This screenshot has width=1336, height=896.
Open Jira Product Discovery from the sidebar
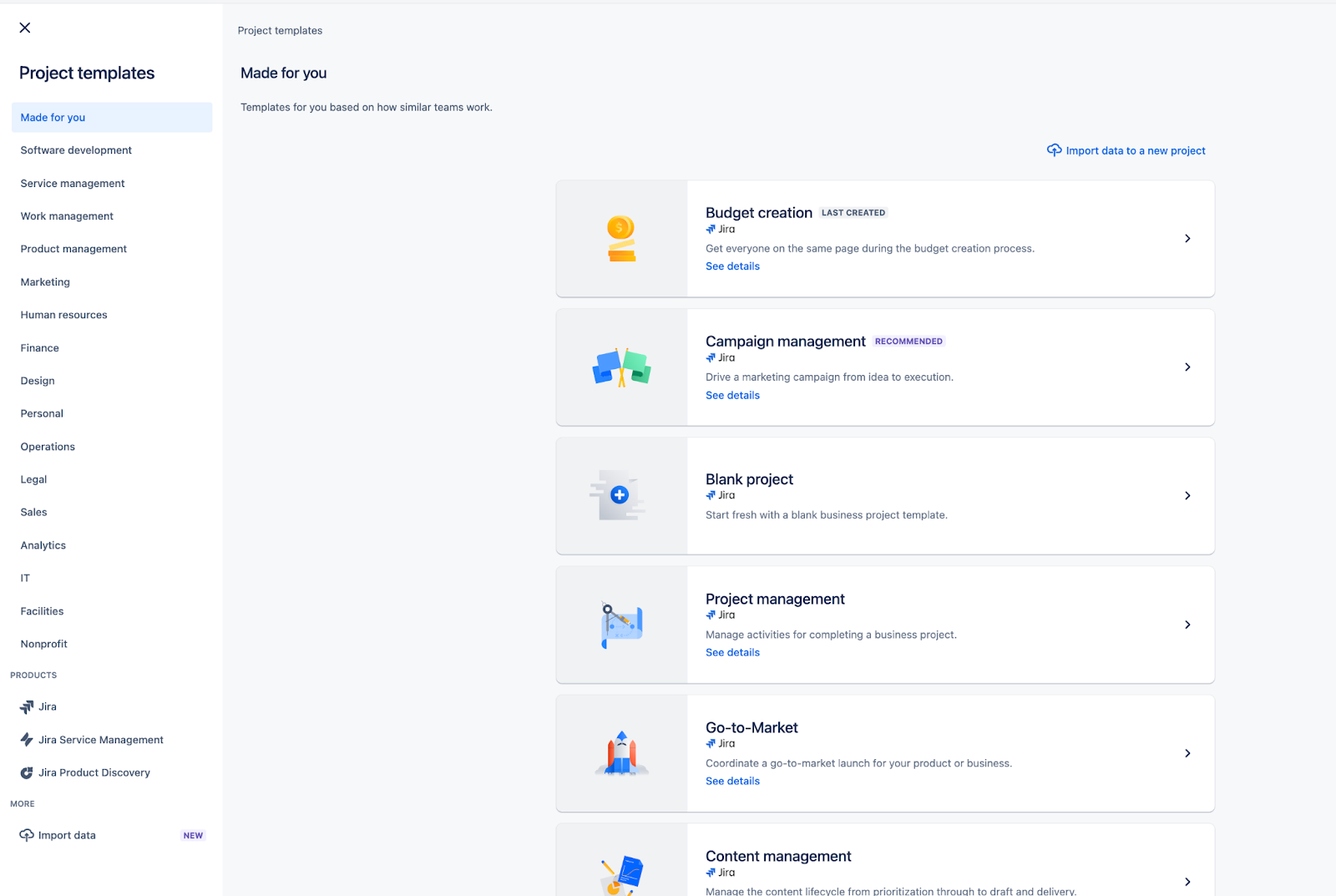93,772
